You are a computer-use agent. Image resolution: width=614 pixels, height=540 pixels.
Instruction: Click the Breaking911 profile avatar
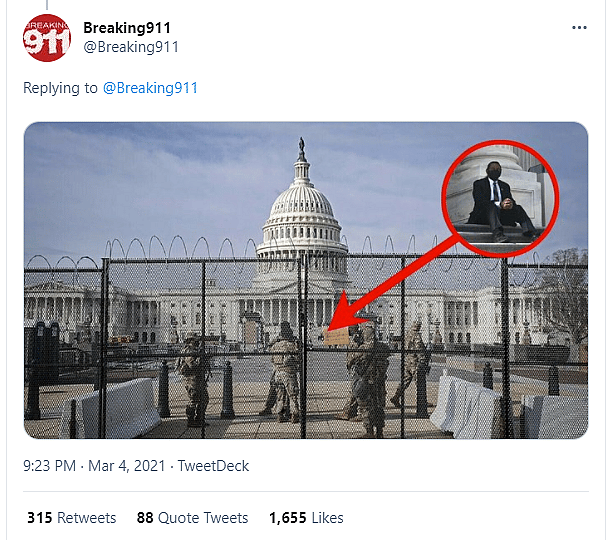click(46, 38)
